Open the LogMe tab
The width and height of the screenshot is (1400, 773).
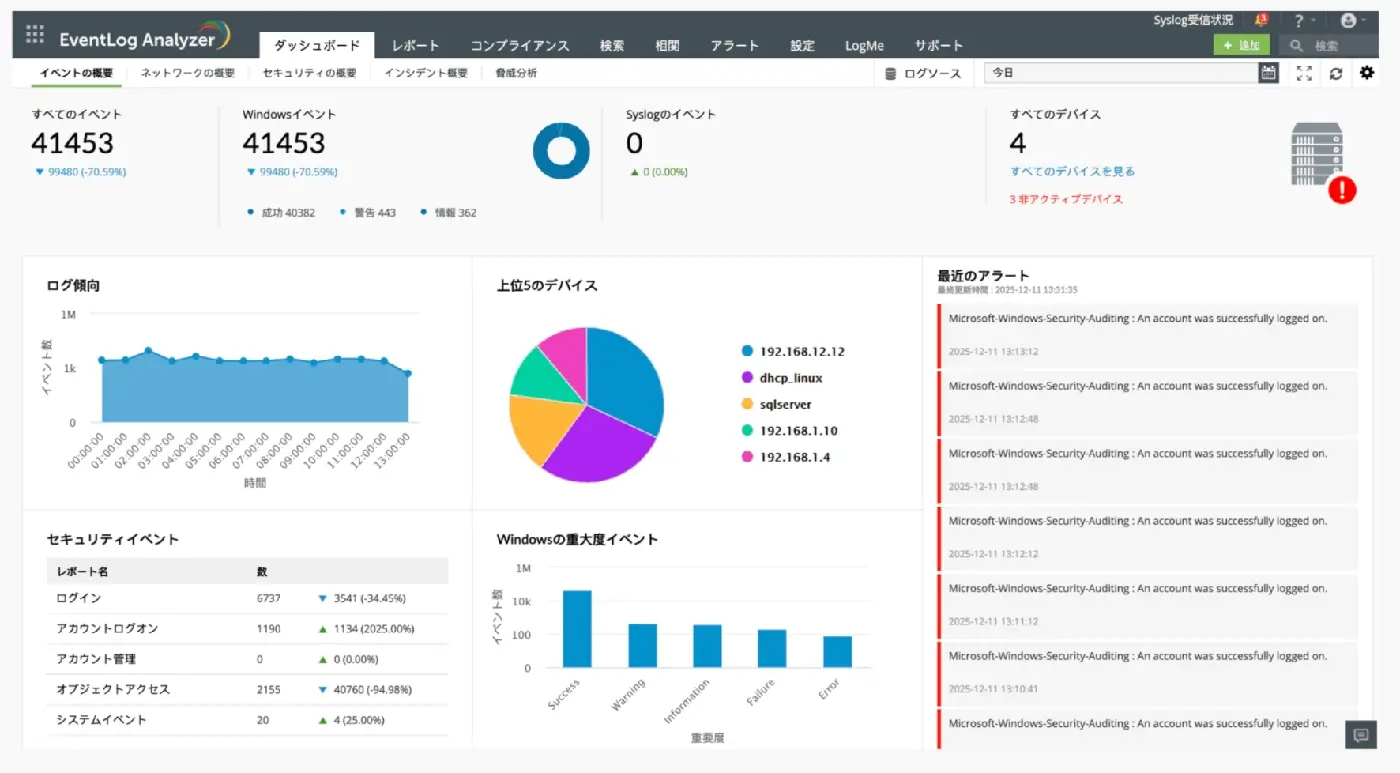pyautogui.click(x=864, y=46)
